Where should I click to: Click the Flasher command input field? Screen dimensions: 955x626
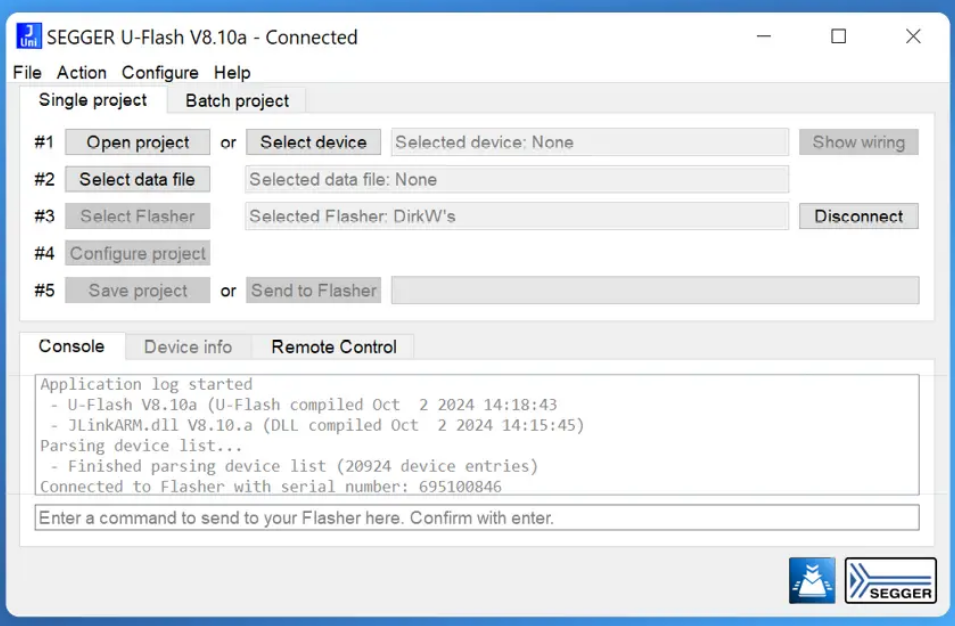476,518
